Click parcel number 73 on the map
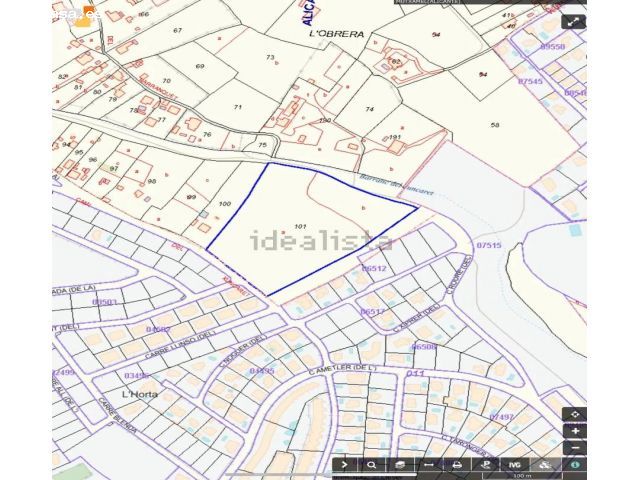This screenshot has width=640, height=480. click(270, 57)
